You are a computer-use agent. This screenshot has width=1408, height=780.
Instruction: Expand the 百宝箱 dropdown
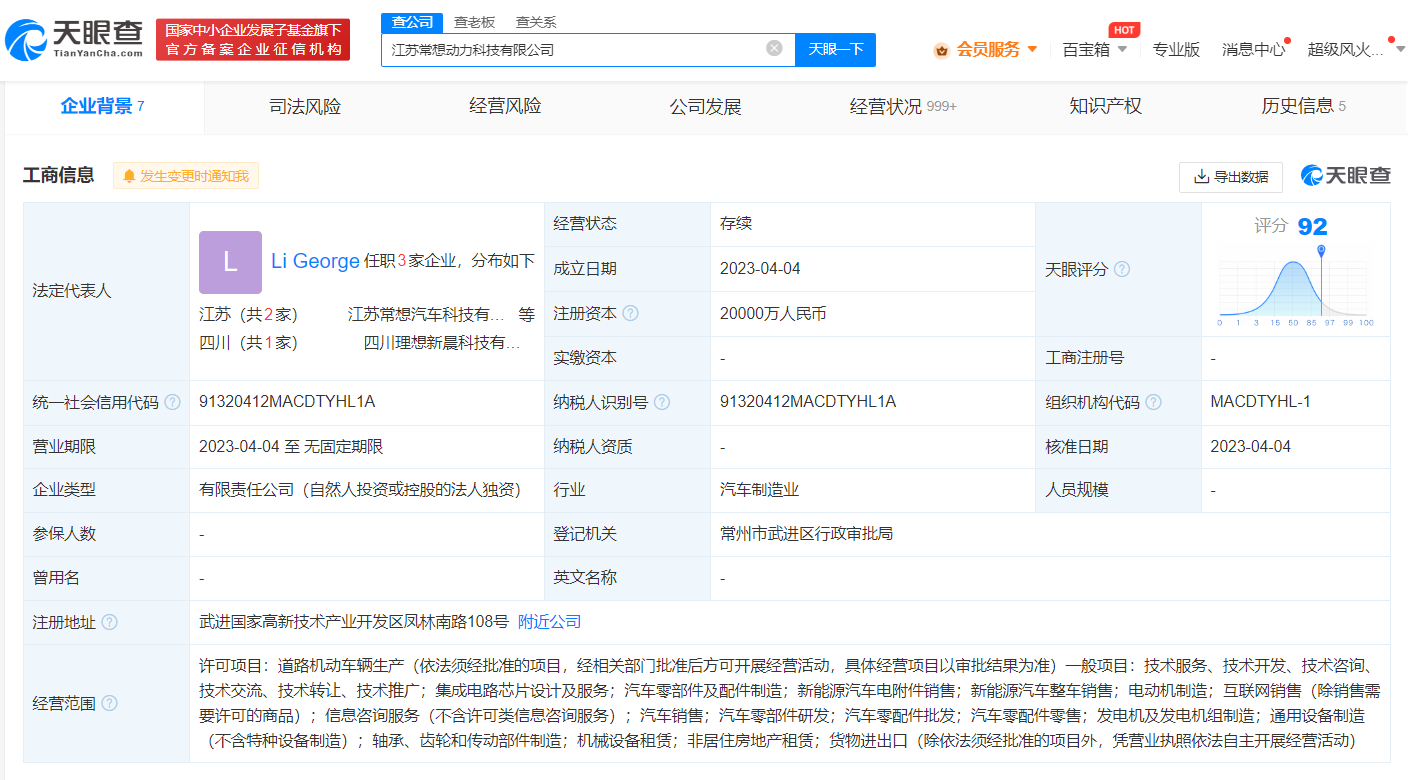pos(1122,49)
